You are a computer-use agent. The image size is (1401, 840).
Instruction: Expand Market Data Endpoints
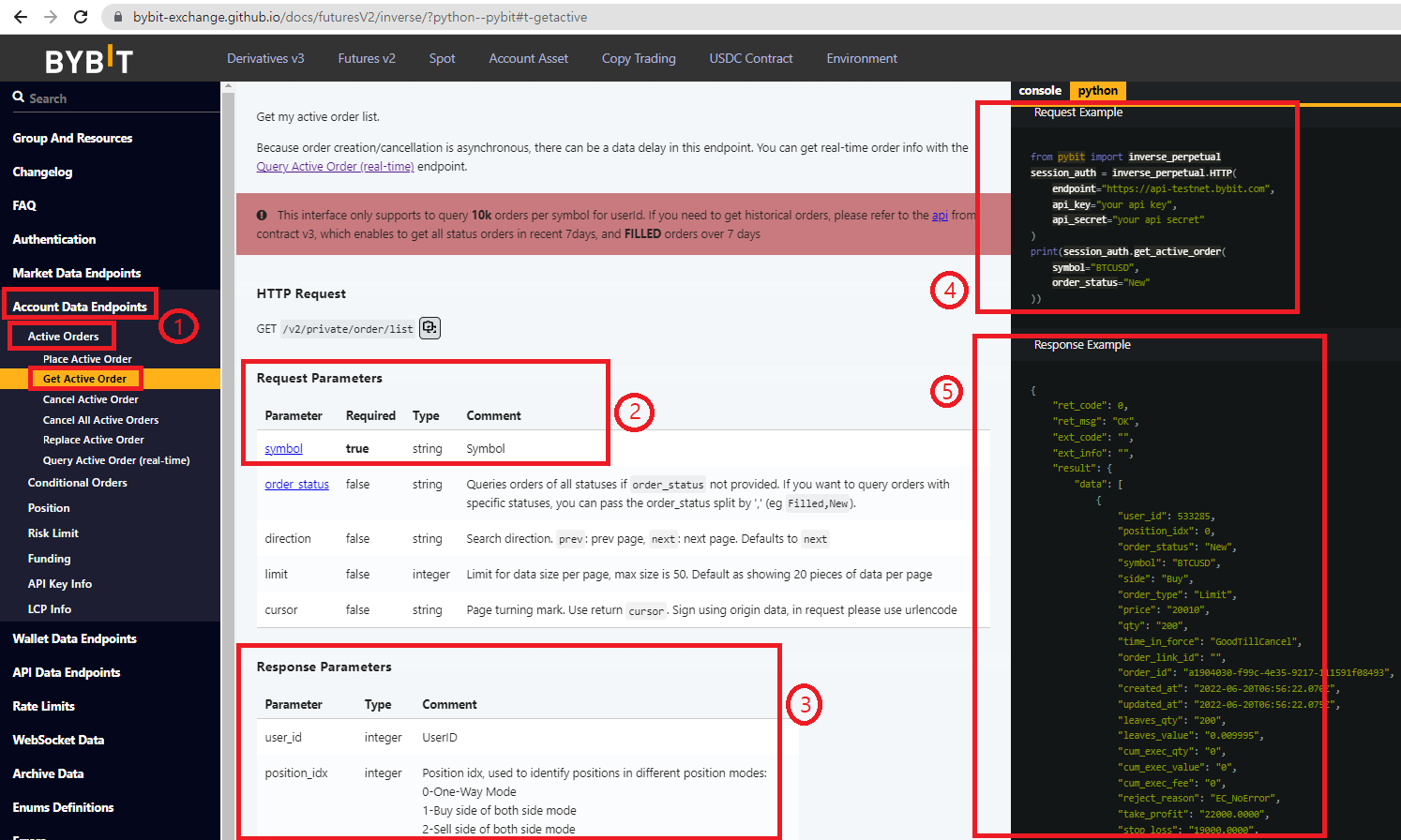point(77,273)
